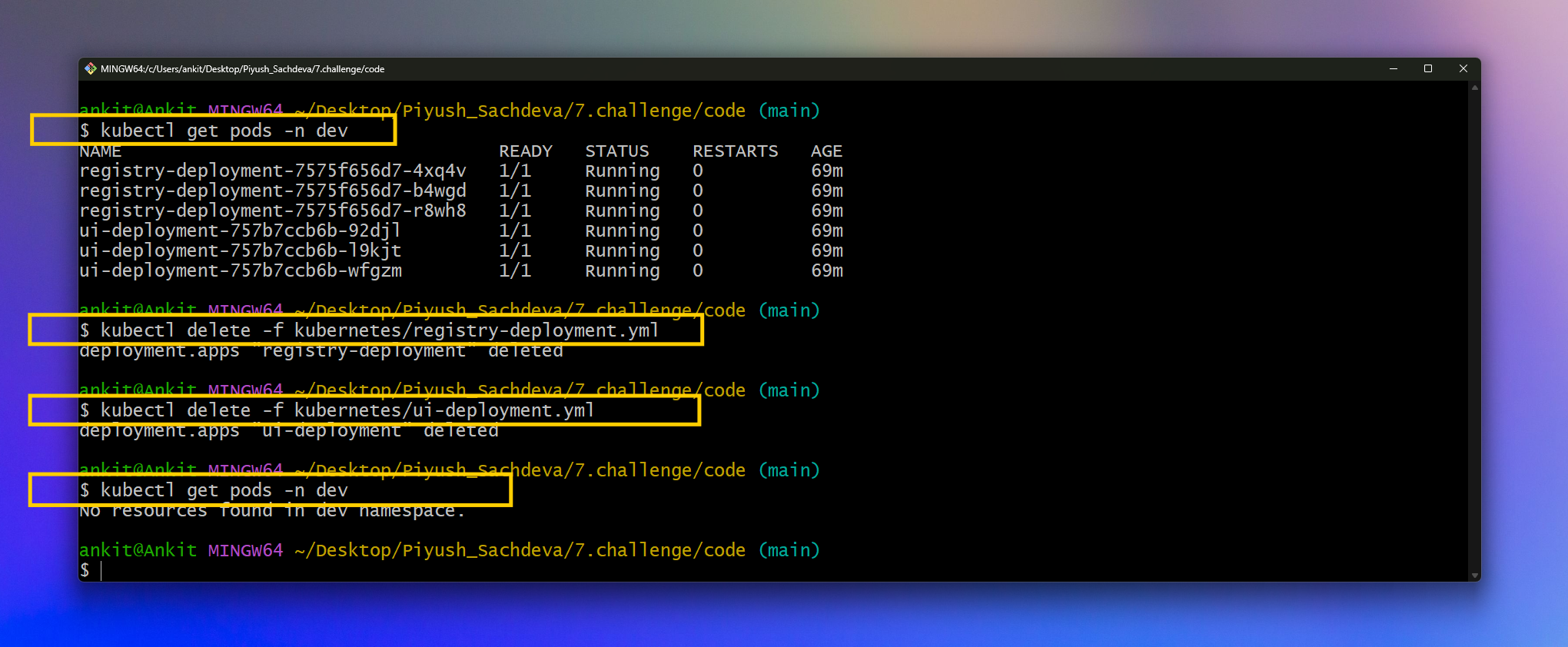Click the window title path text

pos(242,69)
